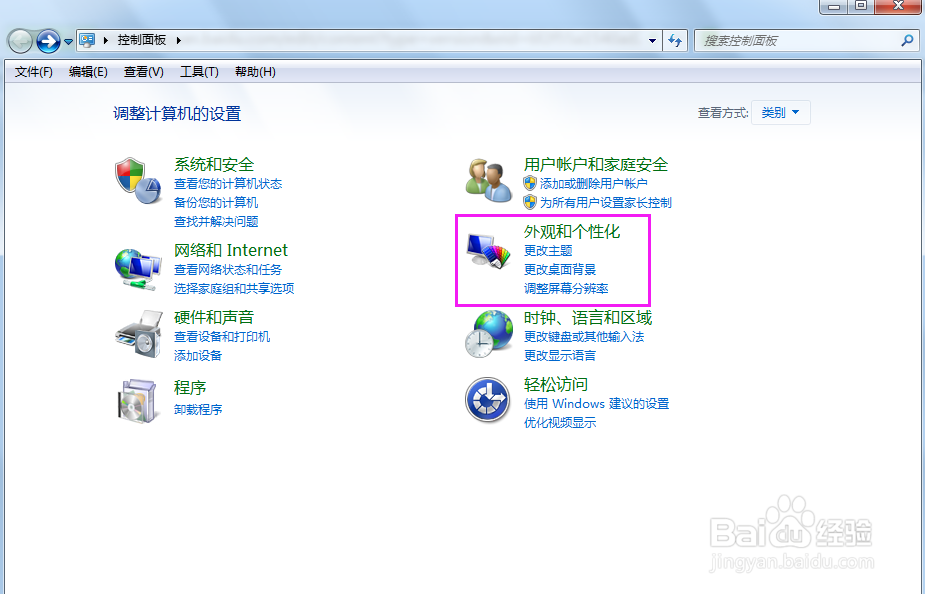The height and width of the screenshot is (594, 925).
Task: Open 程序 heading link
Action: (x=190, y=388)
